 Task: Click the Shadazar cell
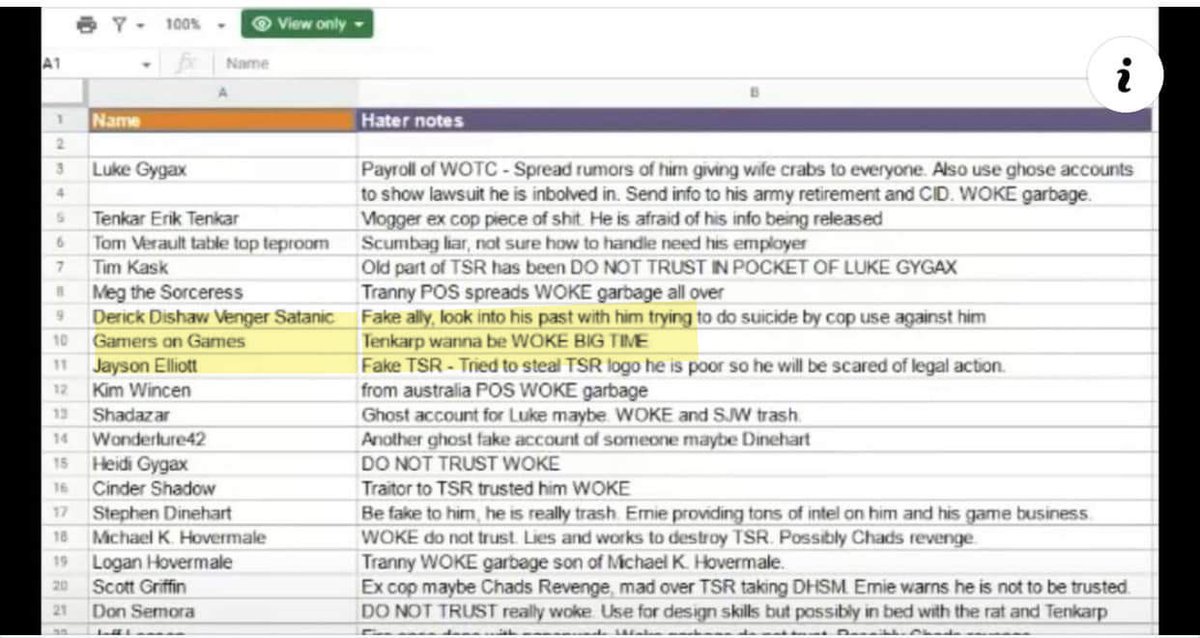[x=222, y=414]
